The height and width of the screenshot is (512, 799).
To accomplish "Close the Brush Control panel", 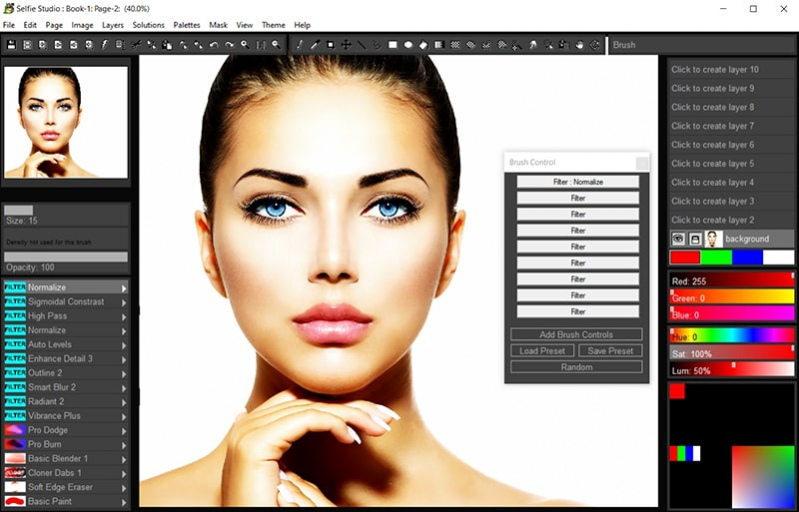I will tap(642, 162).
